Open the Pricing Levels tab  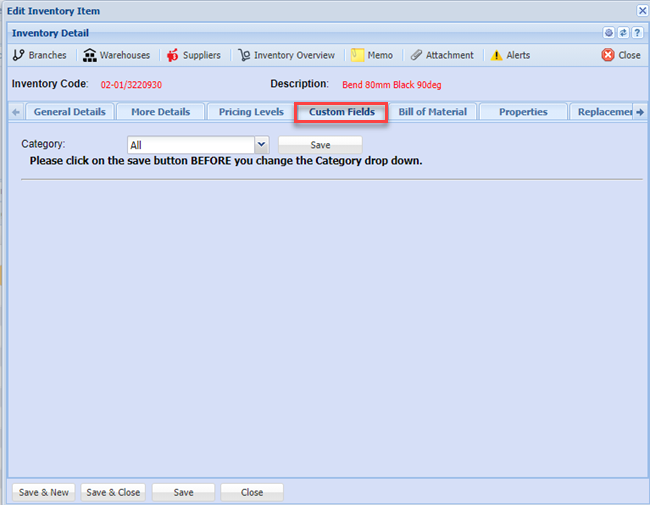click(251, 112)
